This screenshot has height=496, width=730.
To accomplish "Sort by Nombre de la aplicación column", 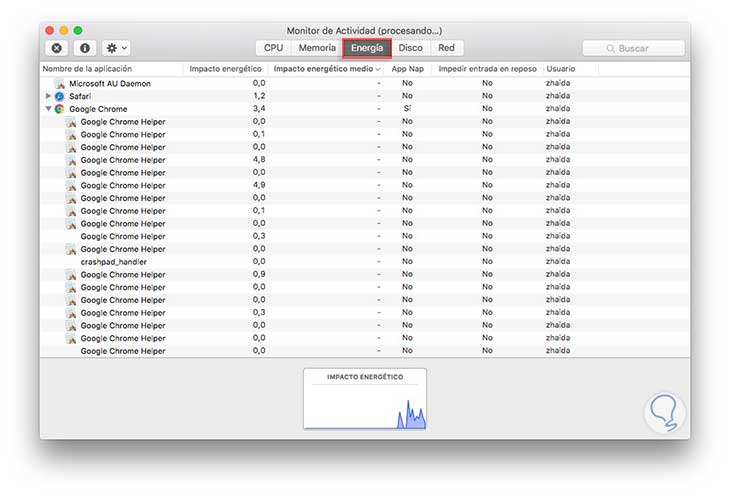I will [87, 69].
